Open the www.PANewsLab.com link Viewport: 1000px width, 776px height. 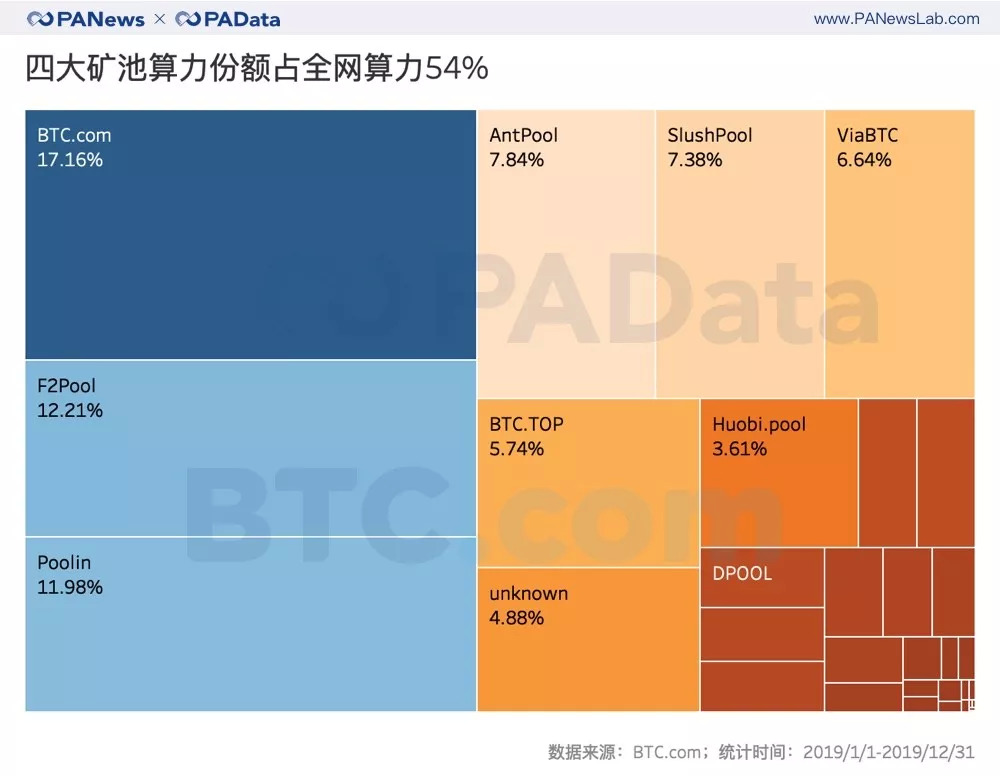pos(896,18)
